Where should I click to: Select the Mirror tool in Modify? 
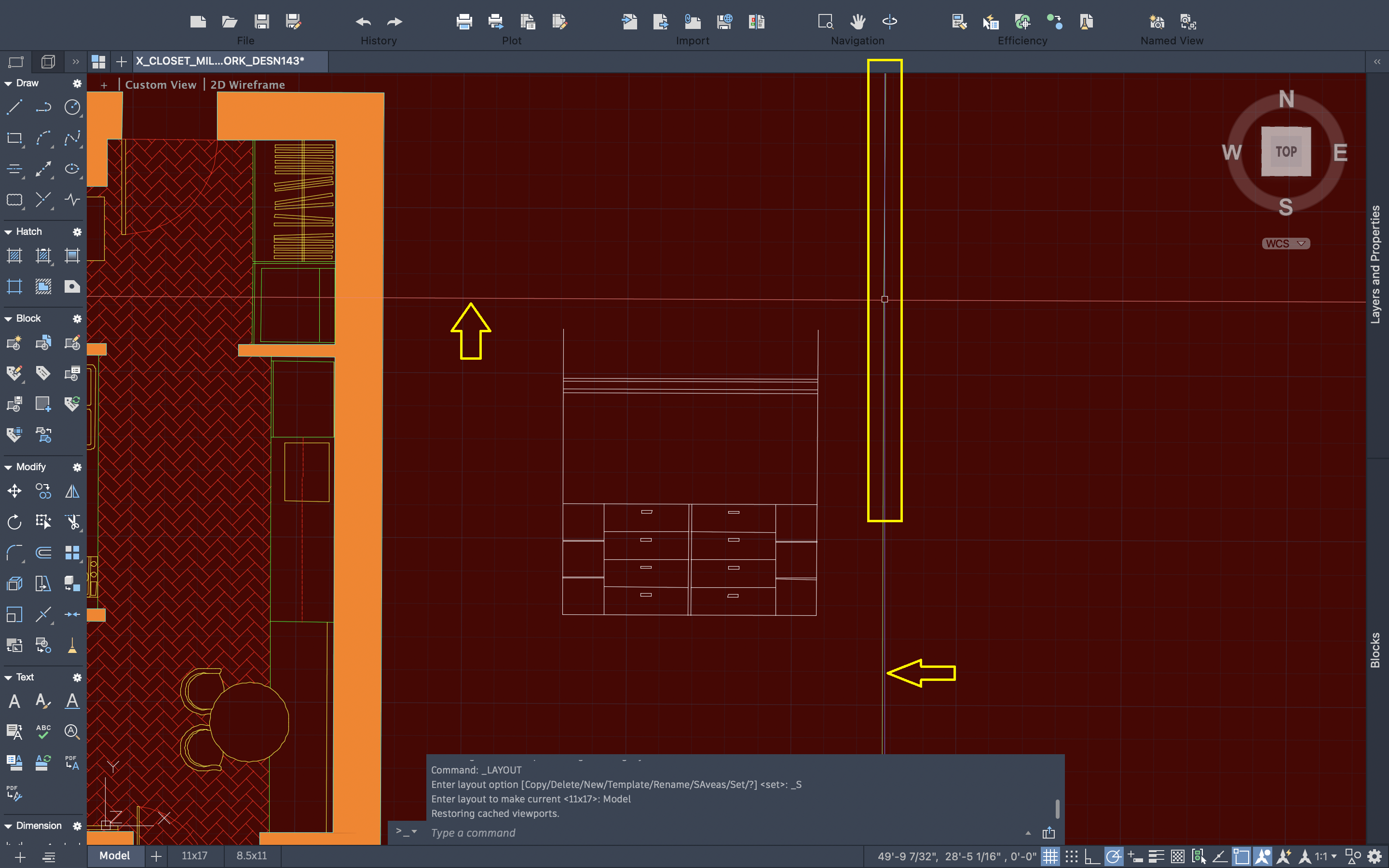click(x=72, y=491)
